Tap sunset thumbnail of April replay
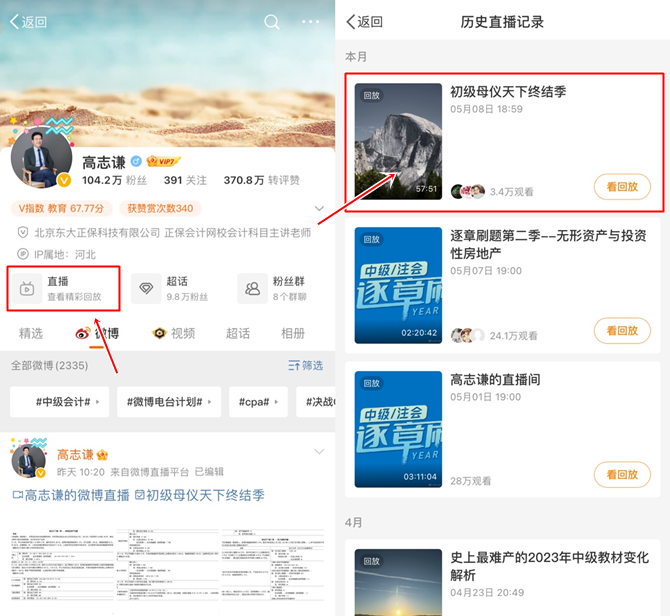670x616 pixels. (x=398, y=583)
